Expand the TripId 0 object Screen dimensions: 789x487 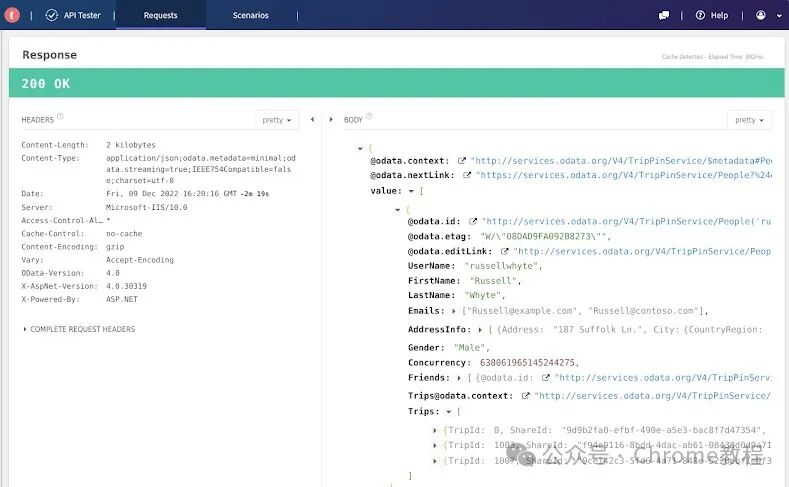tap(435, 431)
